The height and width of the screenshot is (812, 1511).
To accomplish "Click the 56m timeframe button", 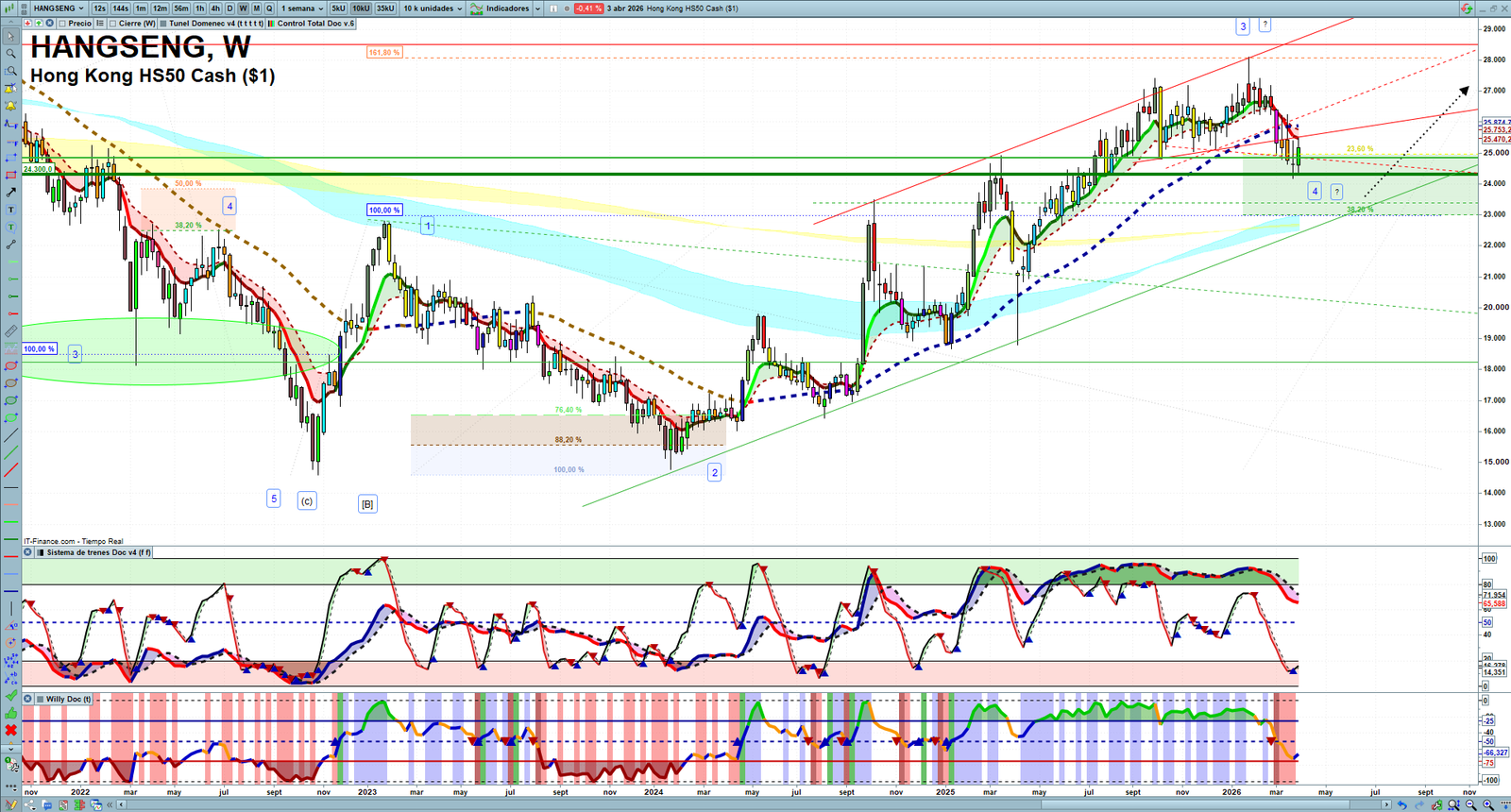I will 181,8.
